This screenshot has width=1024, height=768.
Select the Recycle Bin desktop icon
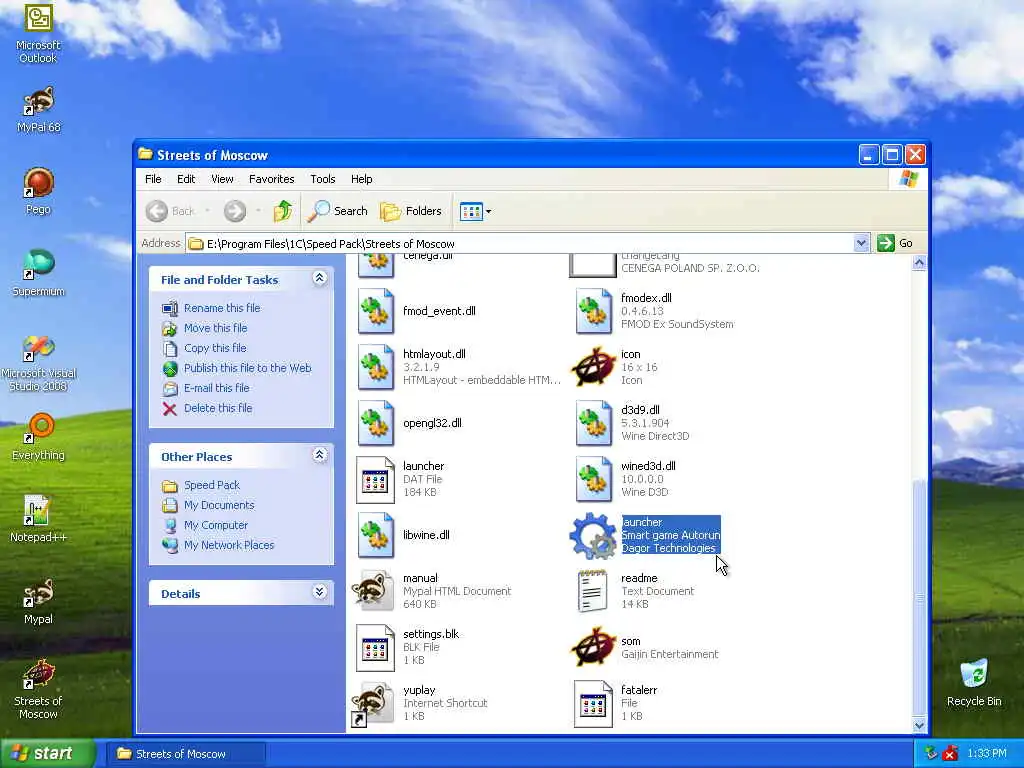pos(974,683)
